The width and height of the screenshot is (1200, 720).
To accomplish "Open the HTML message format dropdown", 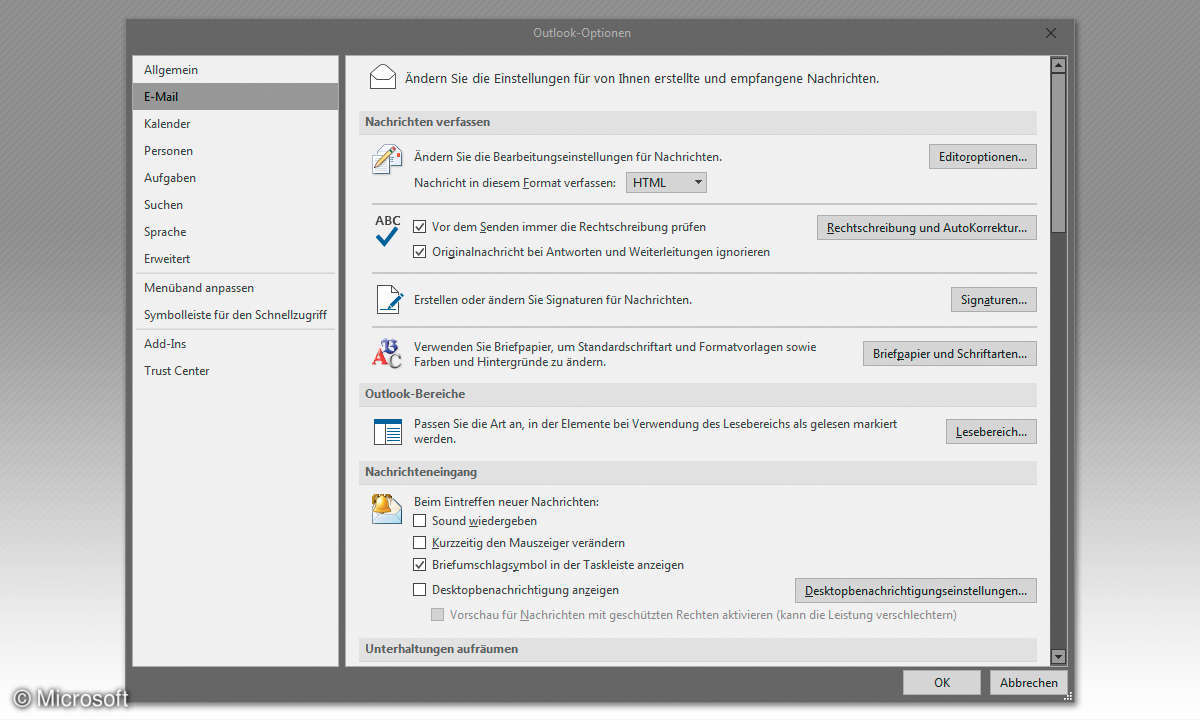I will (666, 183).
